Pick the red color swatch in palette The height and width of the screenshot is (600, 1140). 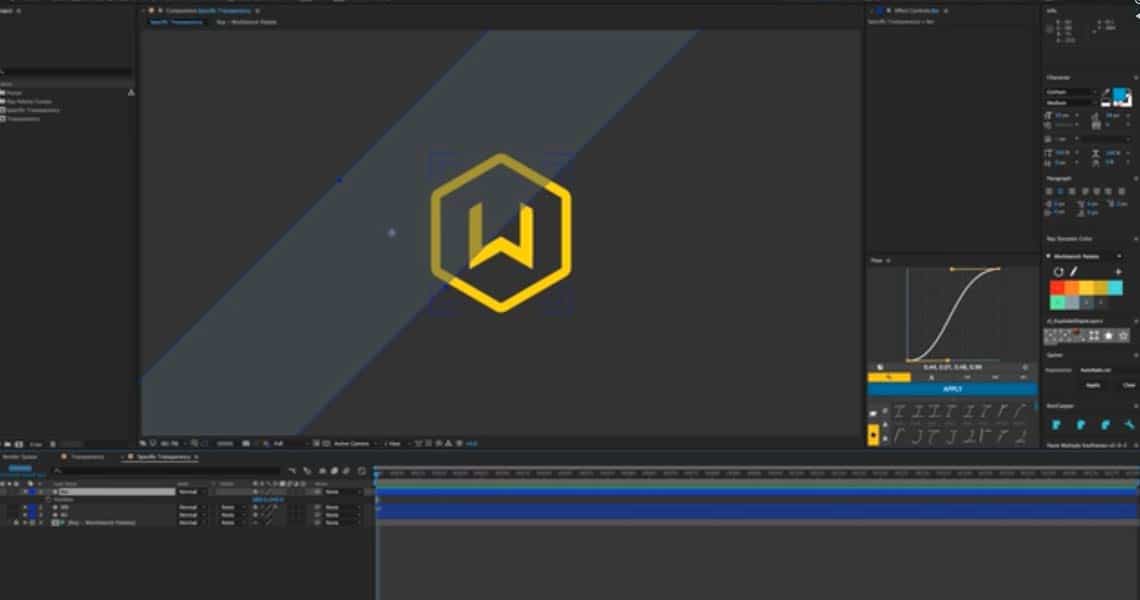click(x=1057, y=288)
